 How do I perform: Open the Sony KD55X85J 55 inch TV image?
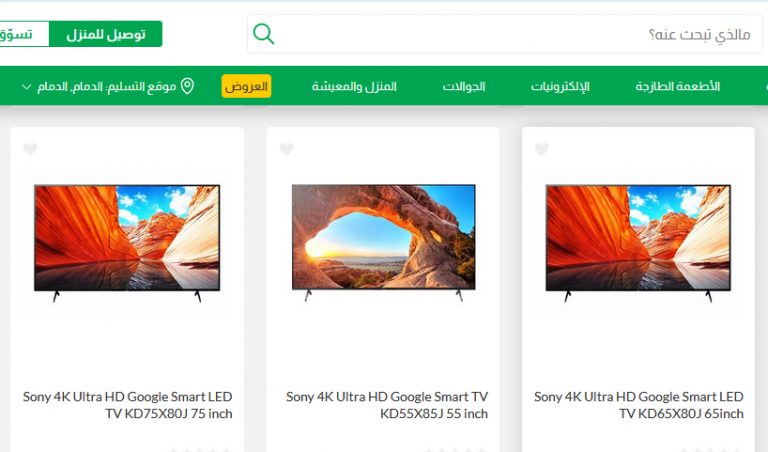click(383, 243)
